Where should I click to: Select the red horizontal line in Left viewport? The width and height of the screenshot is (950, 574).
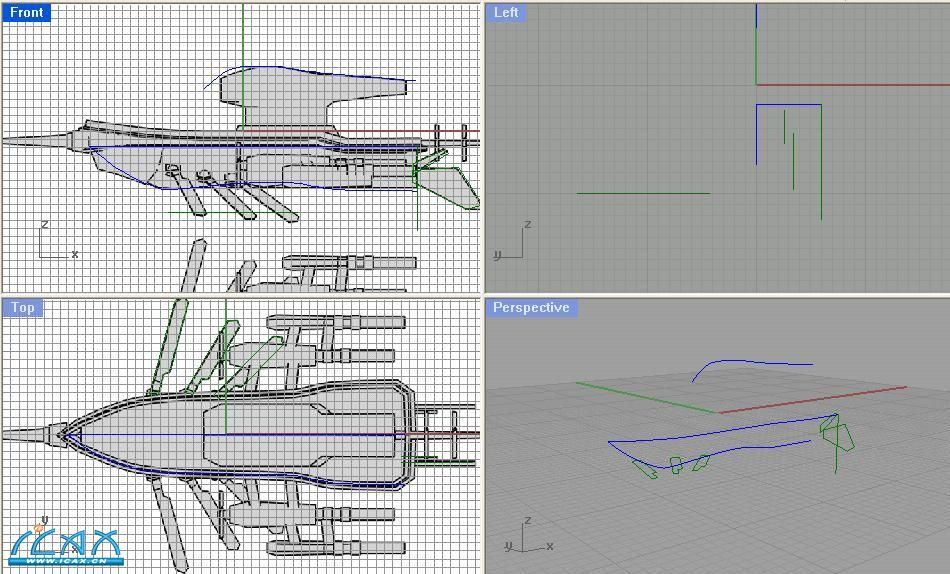click(850, 85)
